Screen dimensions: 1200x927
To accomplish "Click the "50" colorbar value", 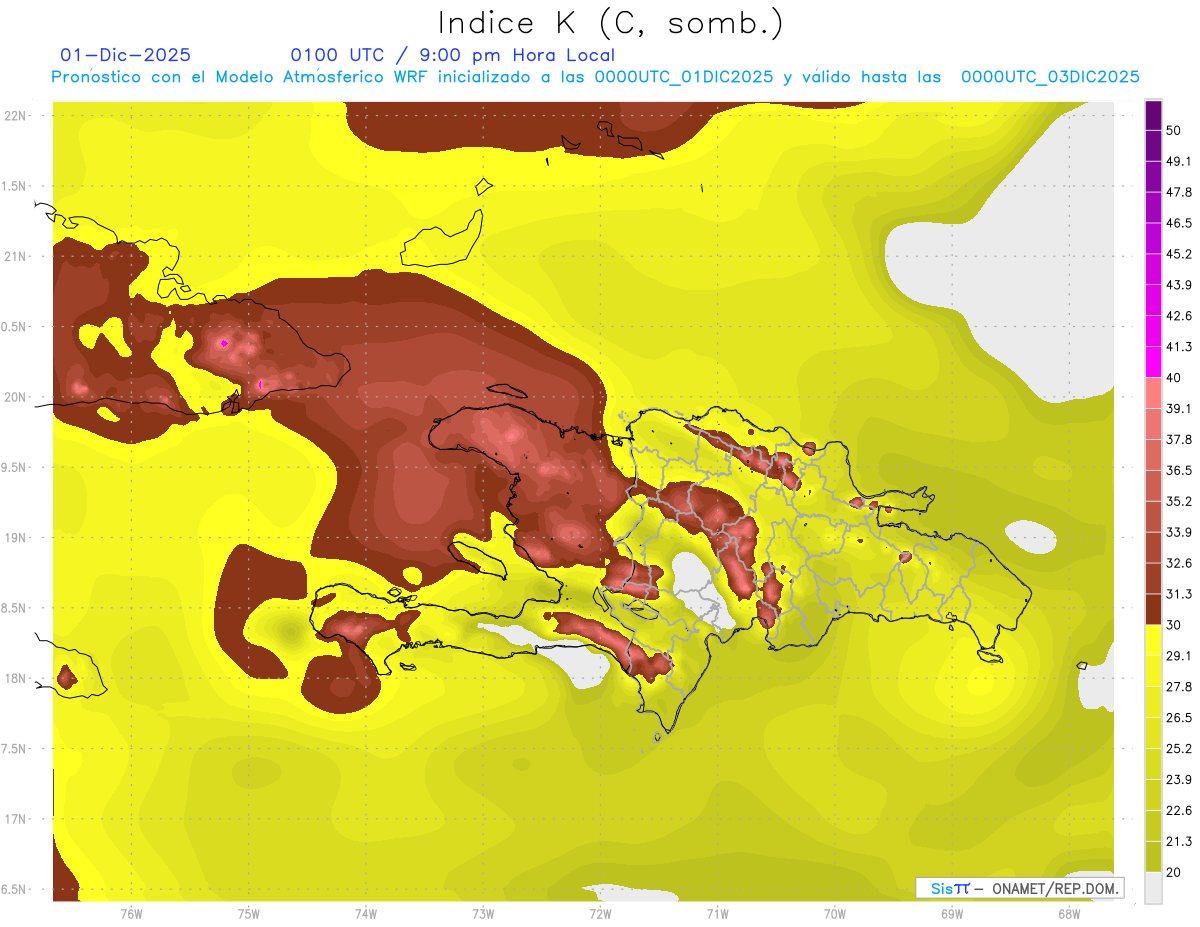I will pos(1174,130).
